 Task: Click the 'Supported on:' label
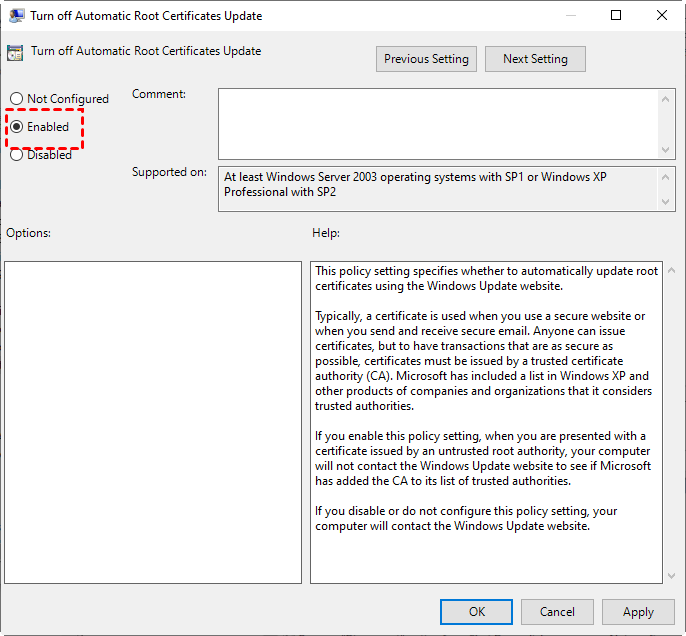pos(169,172)
